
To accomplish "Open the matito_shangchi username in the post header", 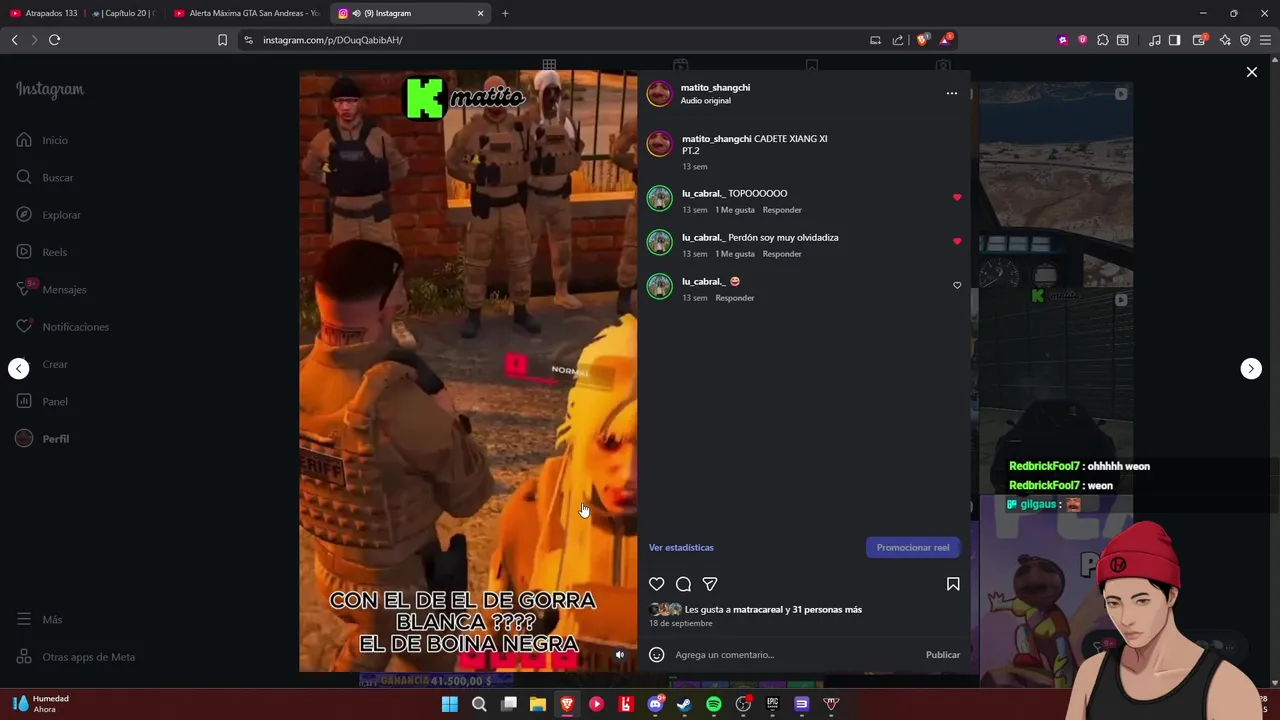I will coord(715,87).
